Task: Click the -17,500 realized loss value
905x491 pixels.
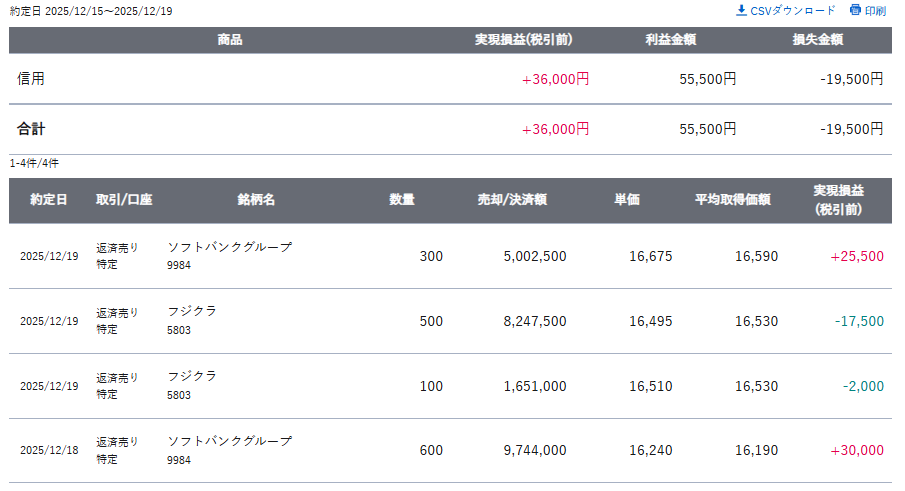Action: [x=859, y=321]
